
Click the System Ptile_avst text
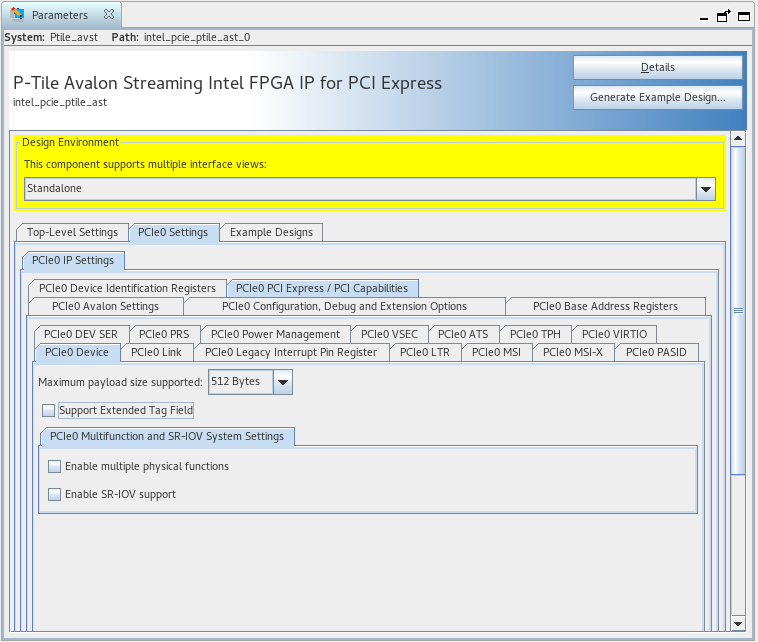[x=51, y=37]
